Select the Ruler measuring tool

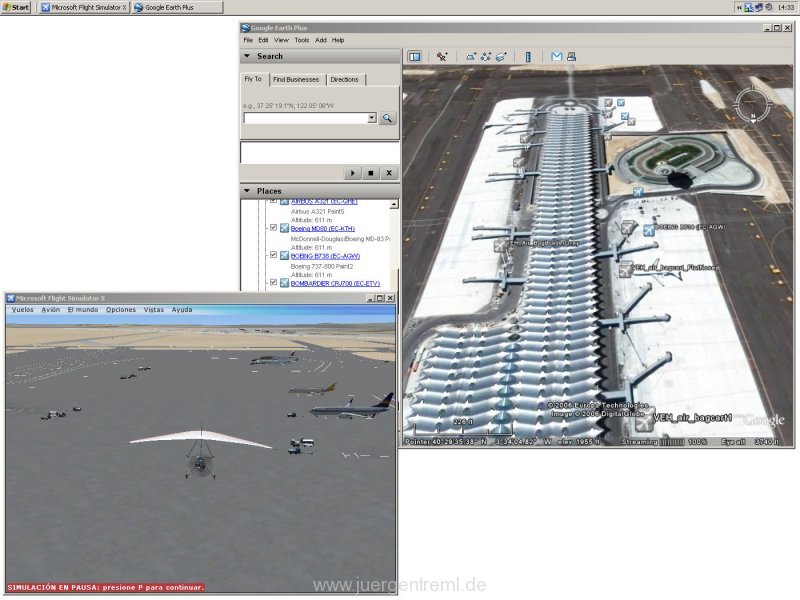click(528, 57)
